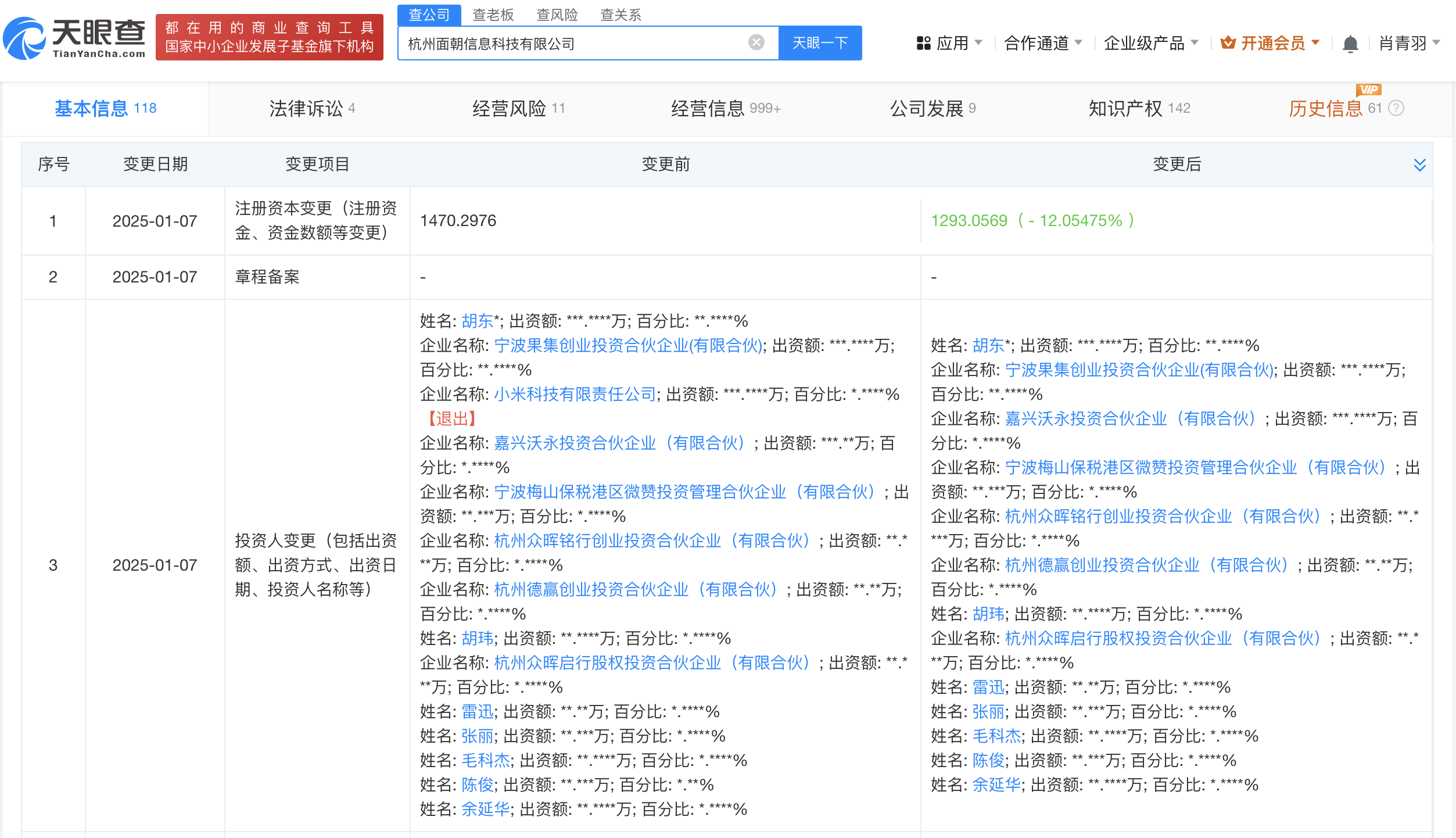This screenshot has width=1456, height=838.
Task: Expand the table with the double chevron icon
Action: (1419, 165)
